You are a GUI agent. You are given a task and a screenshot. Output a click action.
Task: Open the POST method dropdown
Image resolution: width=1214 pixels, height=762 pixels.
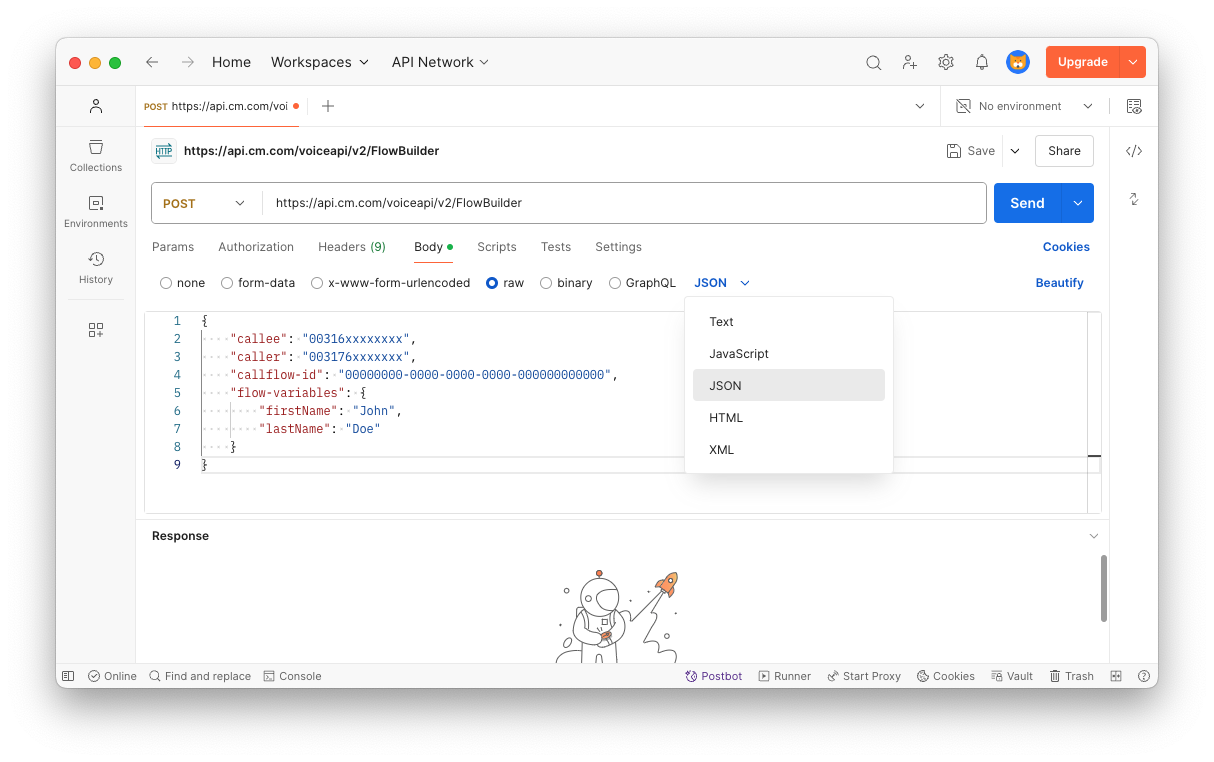[x=205, y=203]
